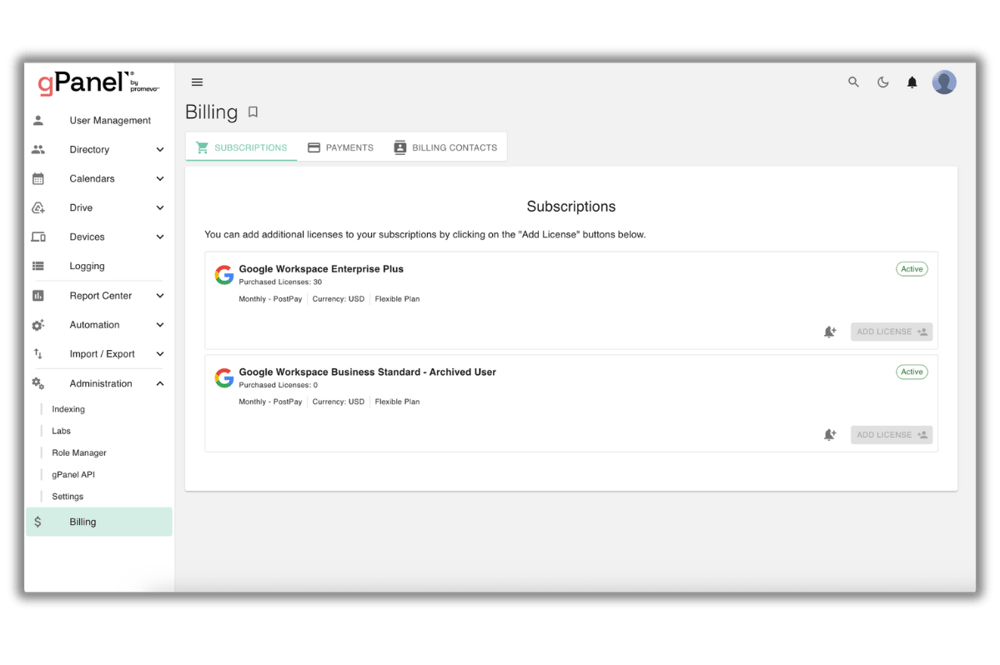The image size is (1000, 665).
Task: Toggle dark mode moon icon
Action: click(883, 82)
